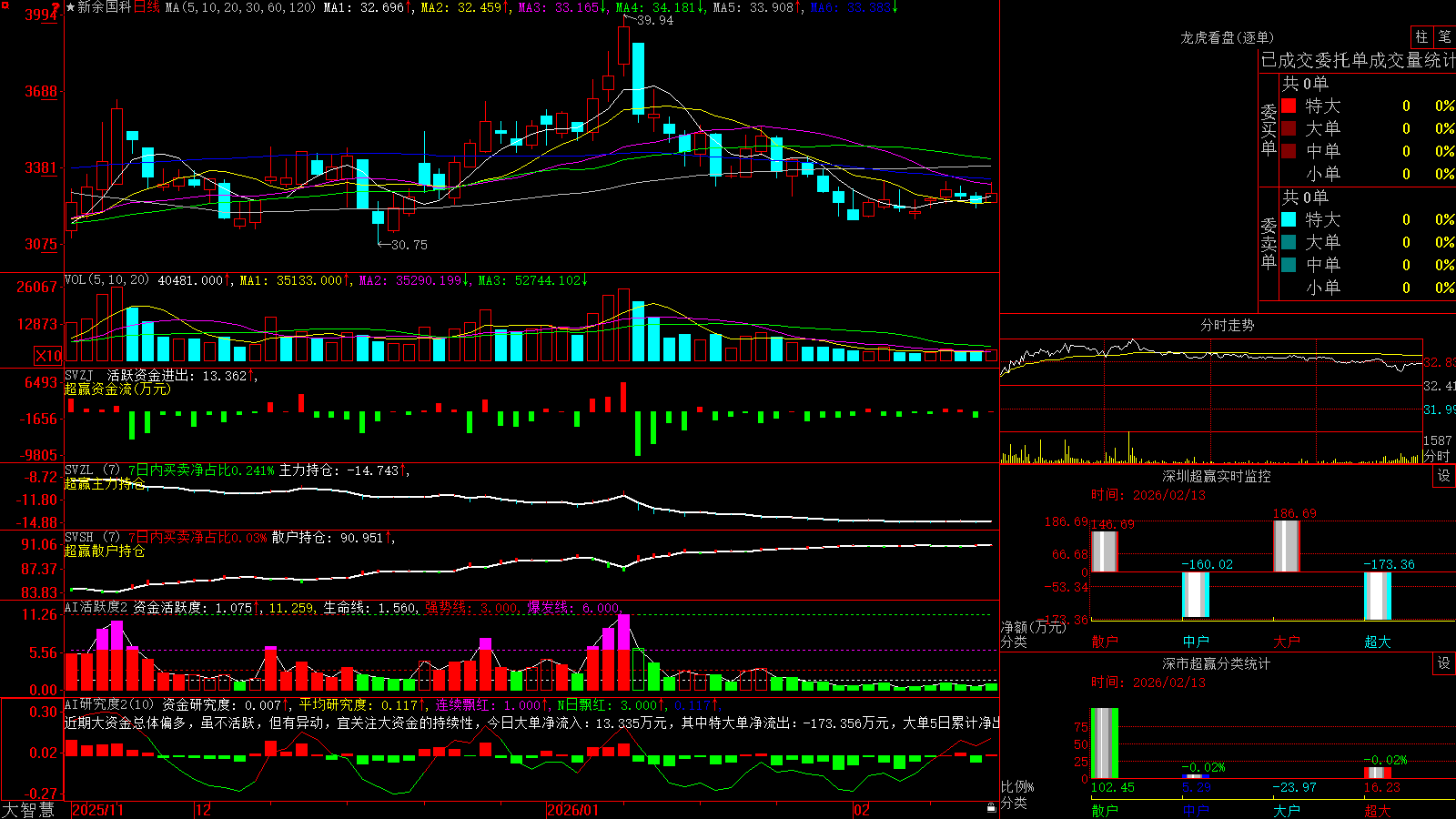Click the 超大 bar valued -173.36
This screenshot has height=819, width=1456.
pos(1378,596)
